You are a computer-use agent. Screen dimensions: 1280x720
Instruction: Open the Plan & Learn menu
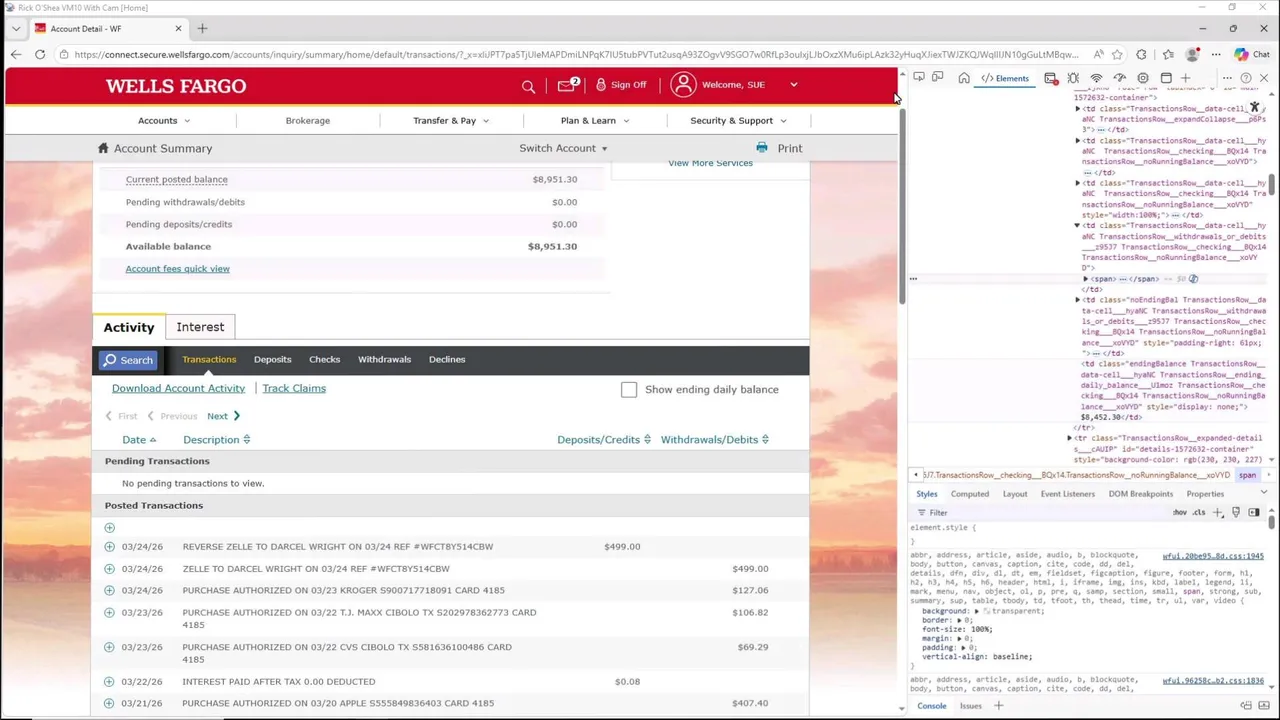pyautogui.click(x=595, y=120)
